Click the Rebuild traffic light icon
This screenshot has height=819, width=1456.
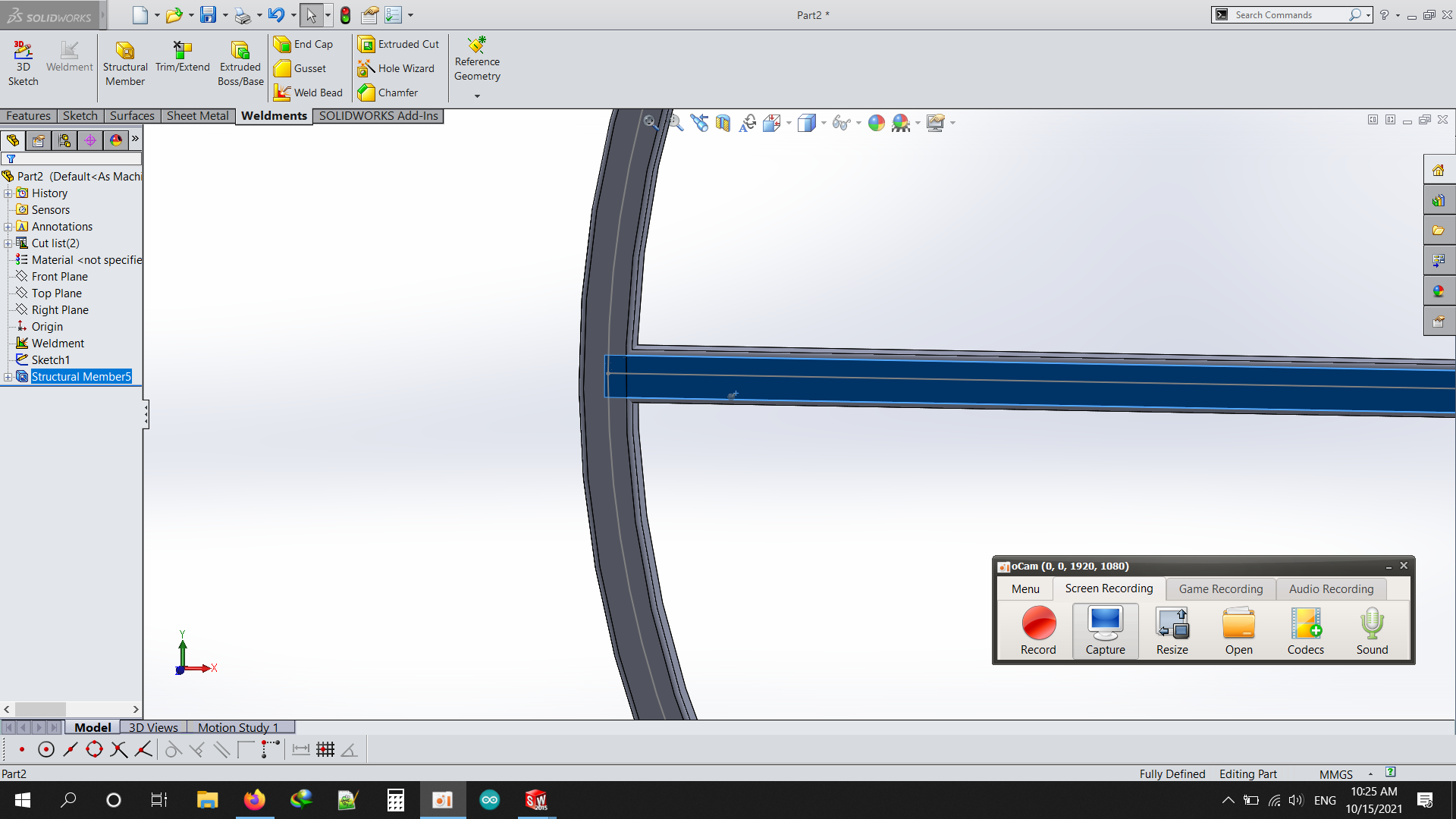click(x=345, y=15)
